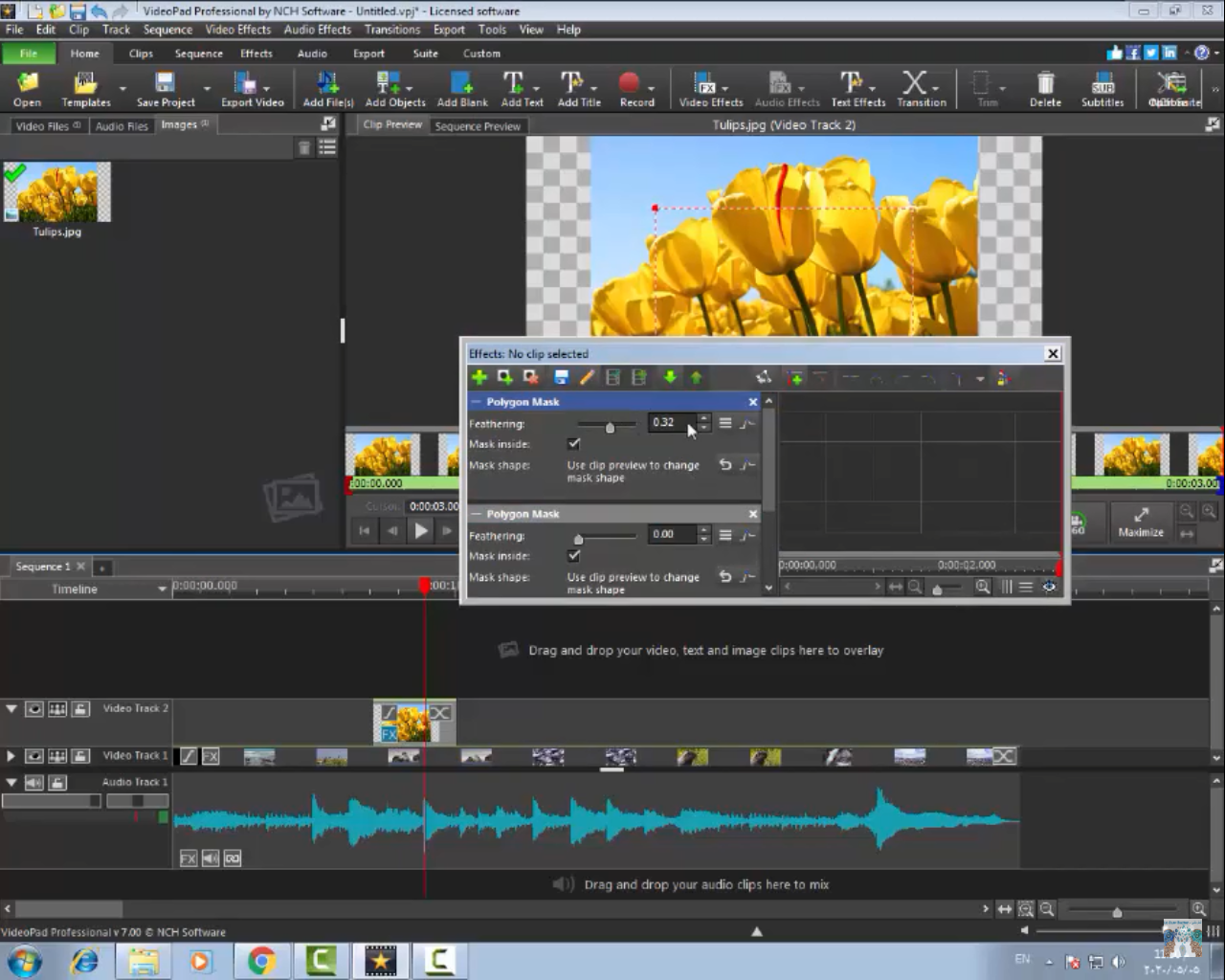Launch Export Video from the toolbar

tap(252, 89)
